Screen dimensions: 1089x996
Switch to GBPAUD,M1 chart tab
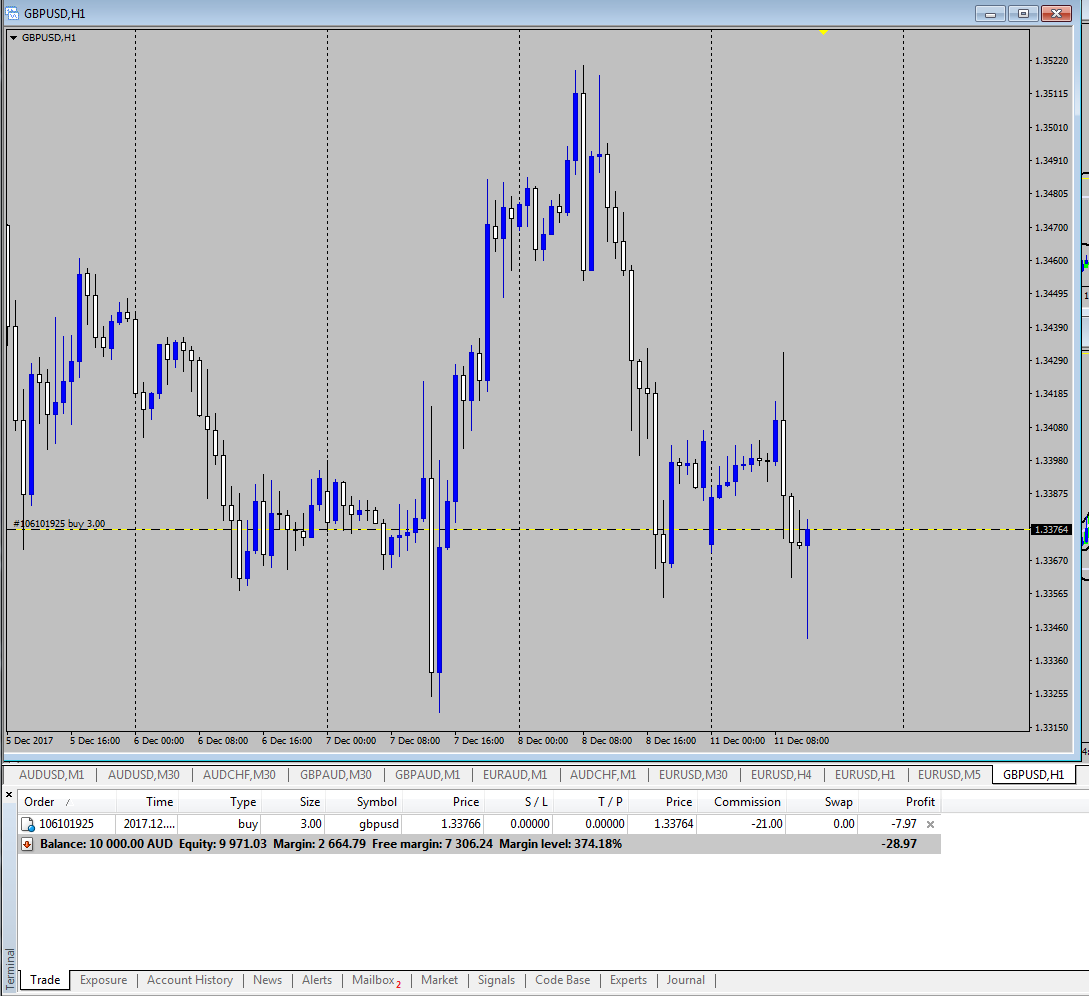click(x=427, y=774)
